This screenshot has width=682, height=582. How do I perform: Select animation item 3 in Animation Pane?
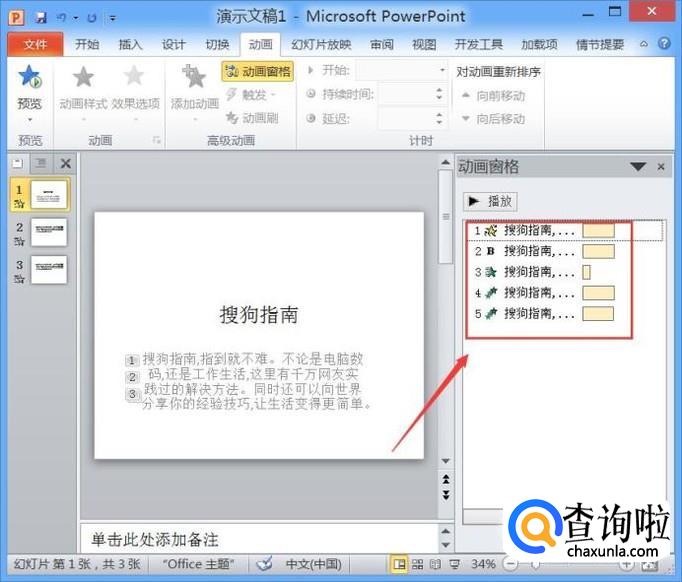click(x=565, y=272)
